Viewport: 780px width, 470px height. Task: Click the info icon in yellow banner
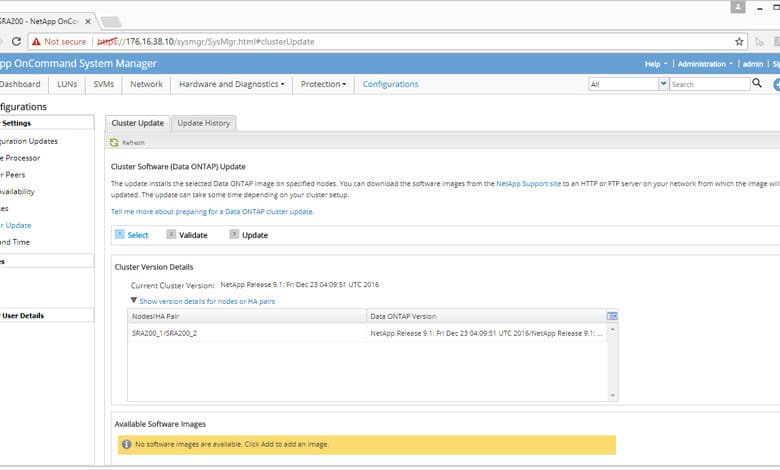point(126,444)
